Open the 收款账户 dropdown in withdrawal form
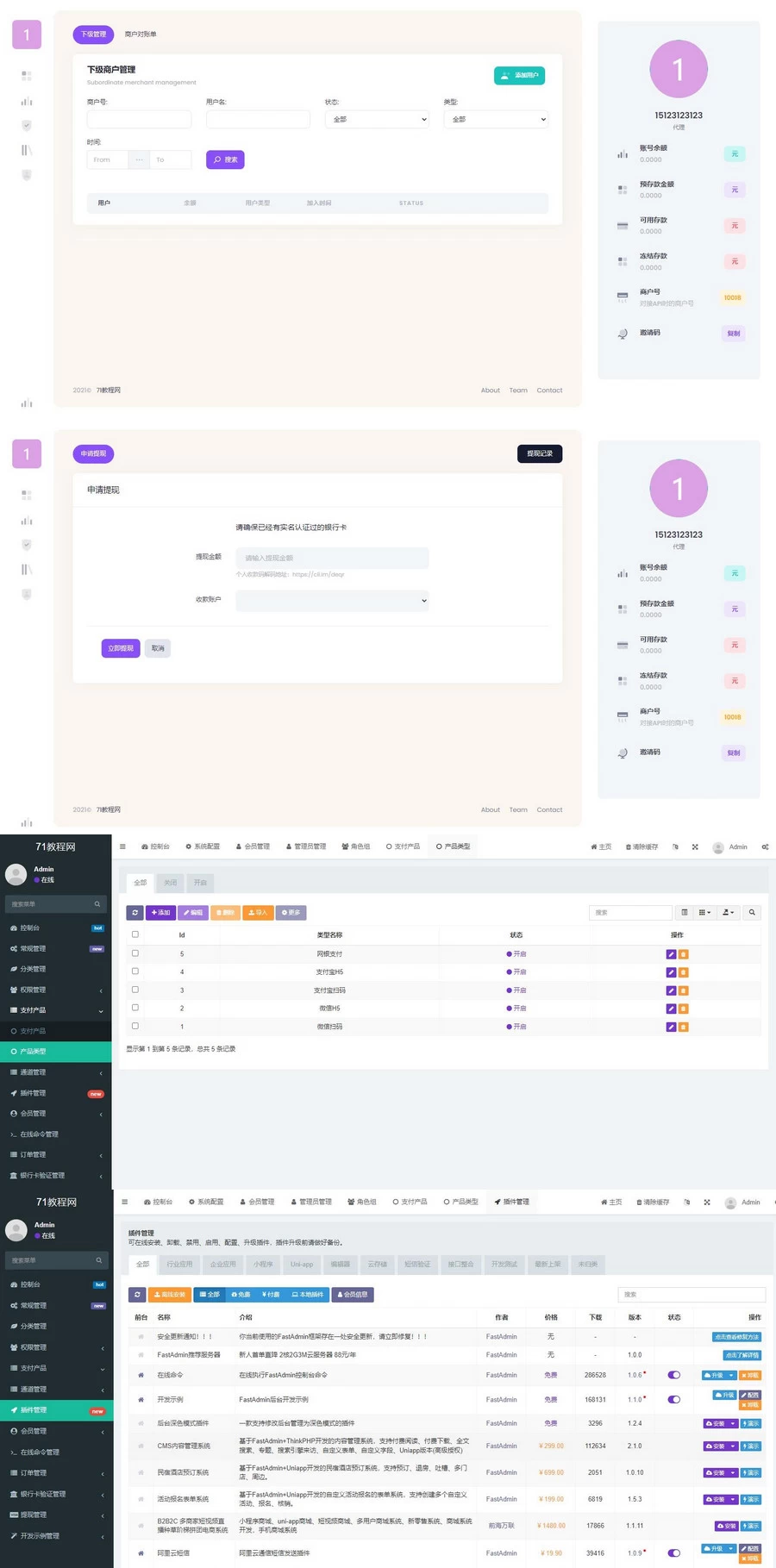 coord(332,601)
